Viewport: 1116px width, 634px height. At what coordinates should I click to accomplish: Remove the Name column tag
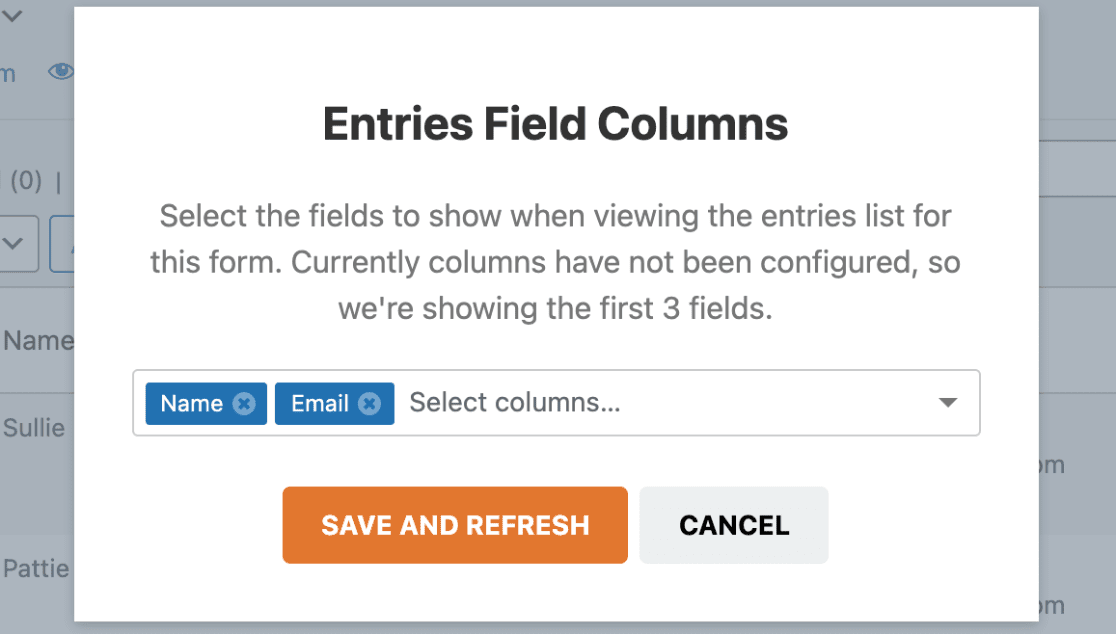[244, 403]
